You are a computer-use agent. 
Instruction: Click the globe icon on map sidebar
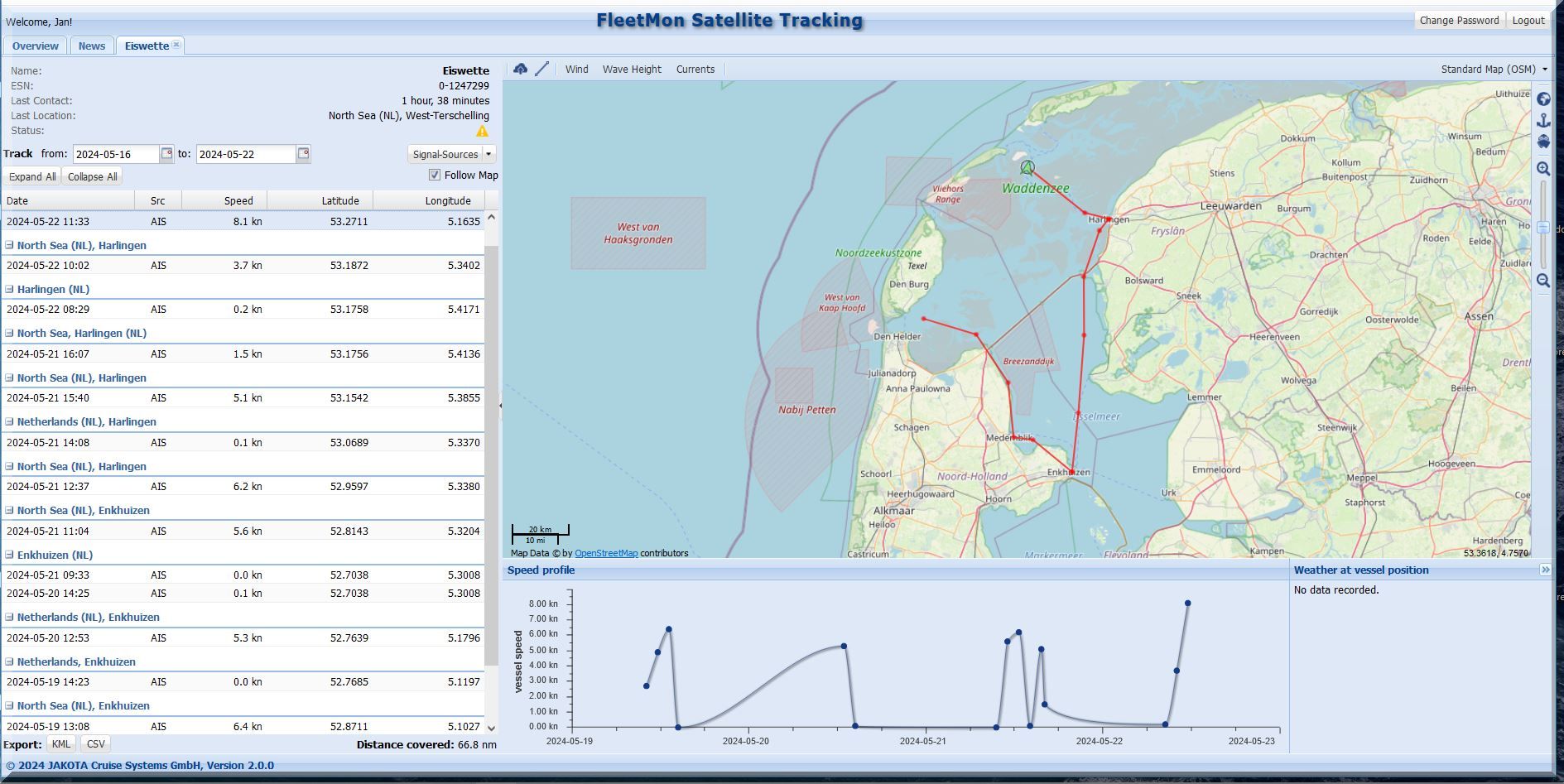coord(1543,99)
